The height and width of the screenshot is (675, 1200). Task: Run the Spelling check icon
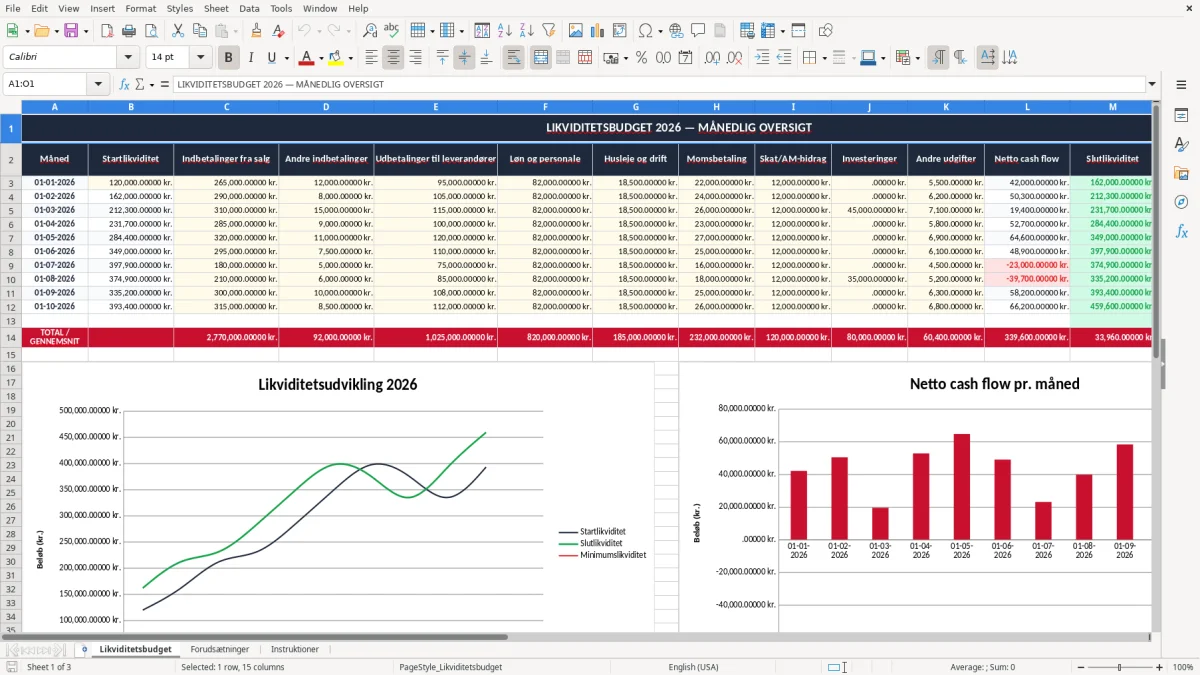point(392,31)
